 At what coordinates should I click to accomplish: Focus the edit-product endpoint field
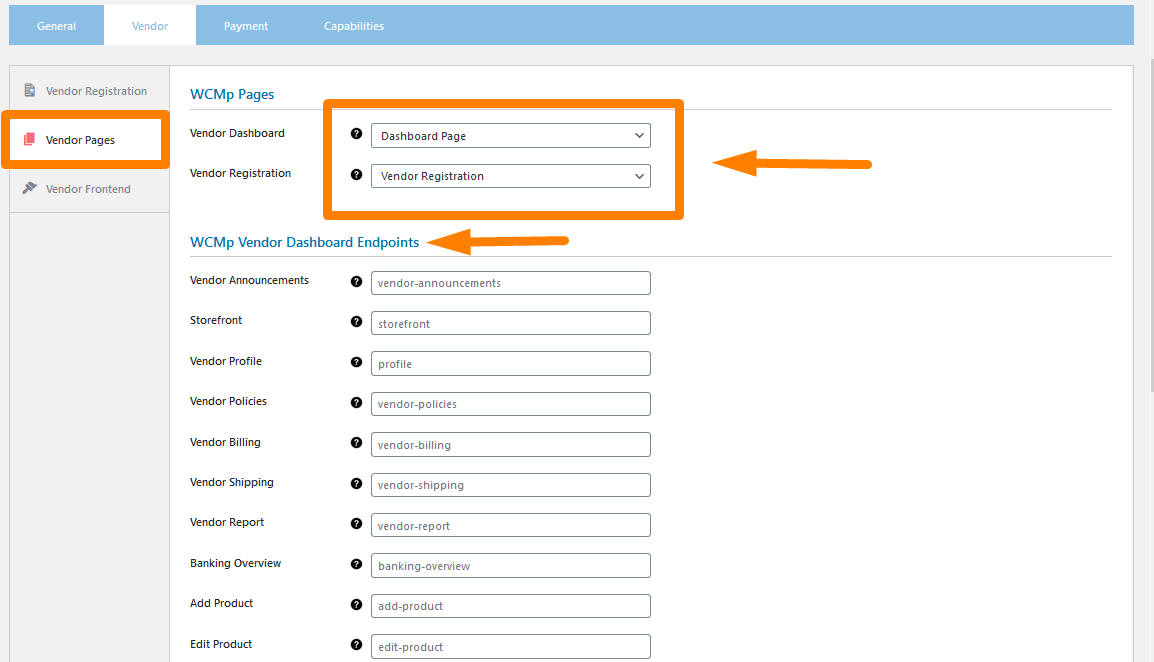[x=511, y=647]
